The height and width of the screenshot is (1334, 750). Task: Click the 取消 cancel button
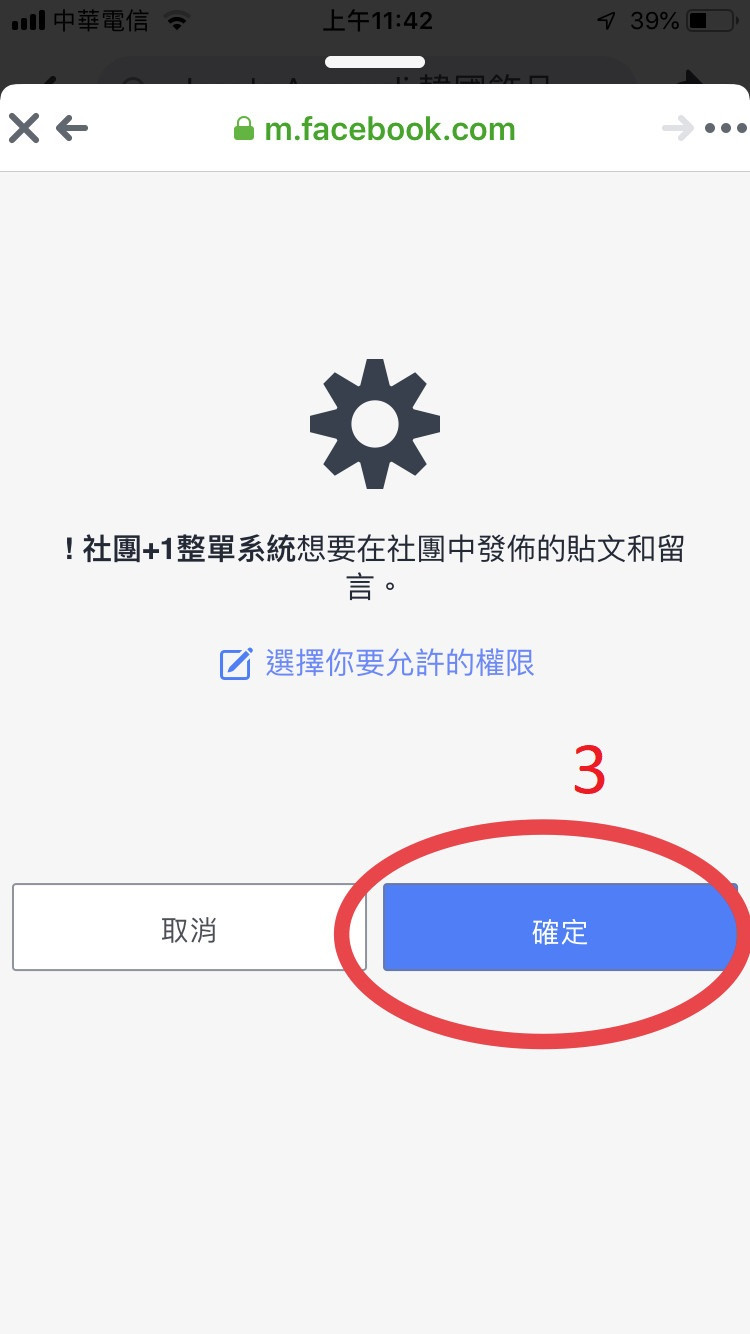189,927
